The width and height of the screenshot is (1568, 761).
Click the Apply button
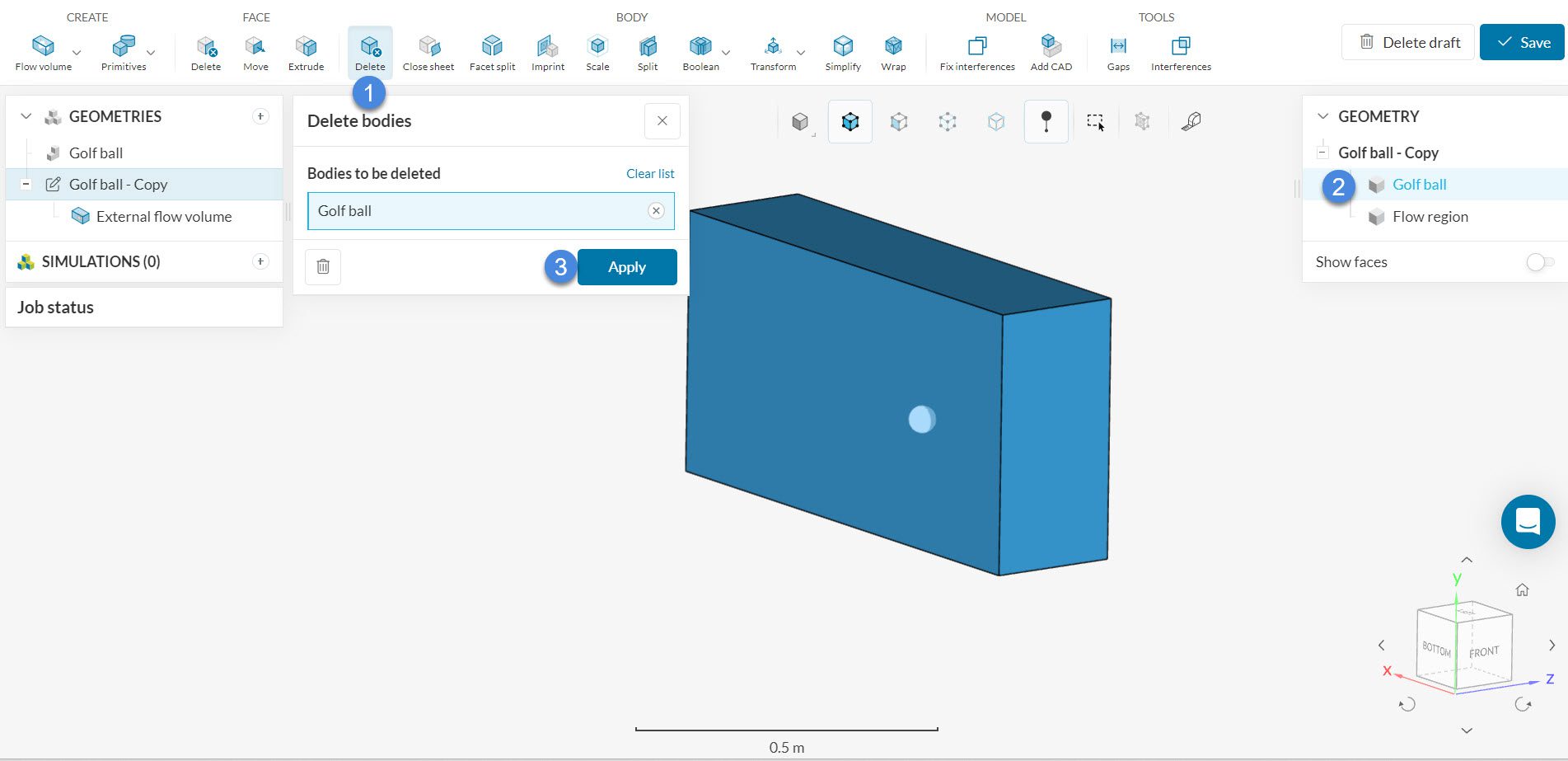(x=626, y=267)
